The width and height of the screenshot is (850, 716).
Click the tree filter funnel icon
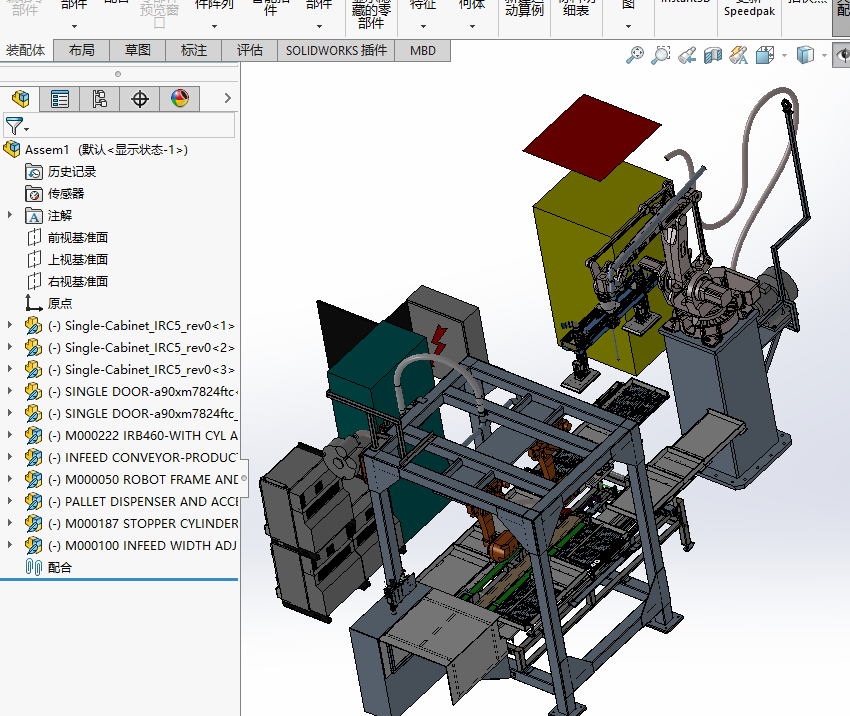(13, 126)
